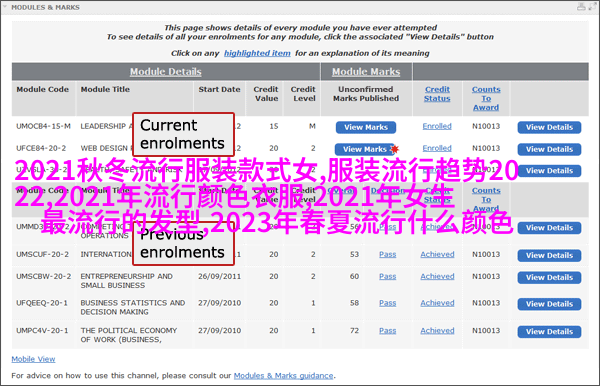Click Pass decision in UMSCBW-20-2 row

(388, 276)
